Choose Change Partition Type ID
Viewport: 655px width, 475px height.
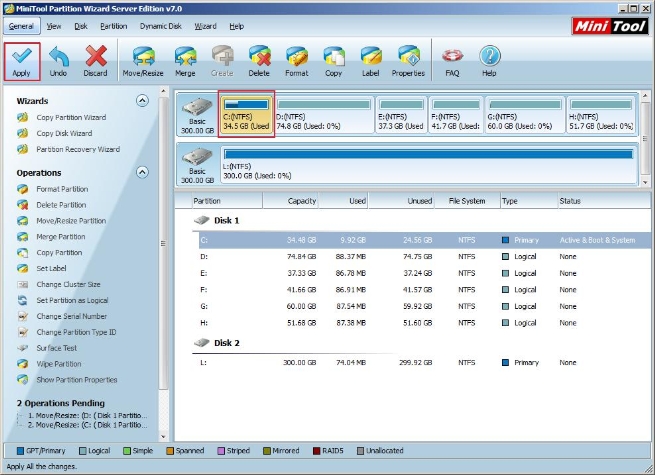[76, 332]
